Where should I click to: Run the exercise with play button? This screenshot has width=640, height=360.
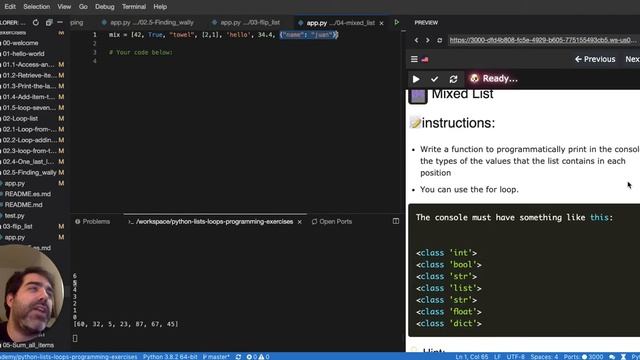(416, 79)
